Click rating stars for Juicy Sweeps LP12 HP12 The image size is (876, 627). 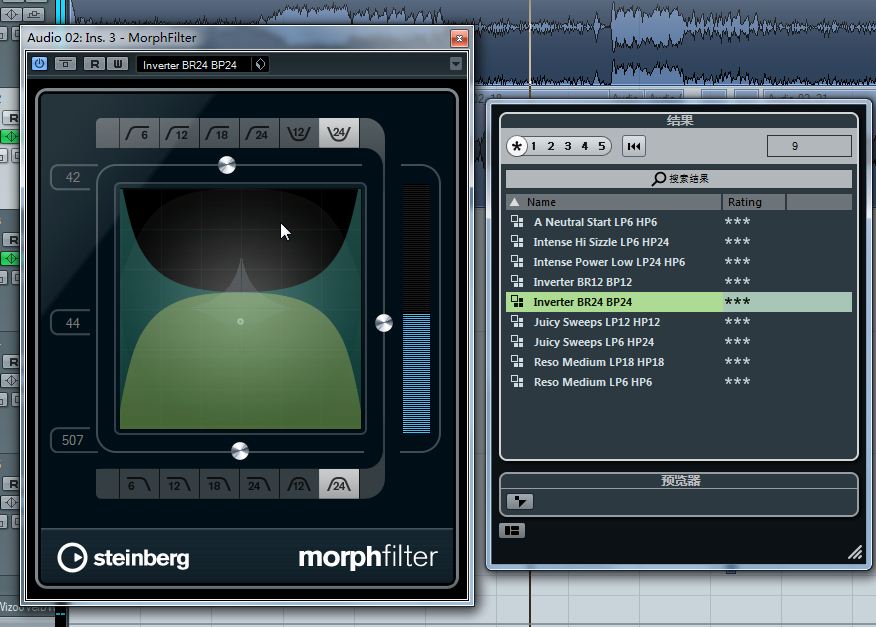pyautogui.click(x=737, y=321)
